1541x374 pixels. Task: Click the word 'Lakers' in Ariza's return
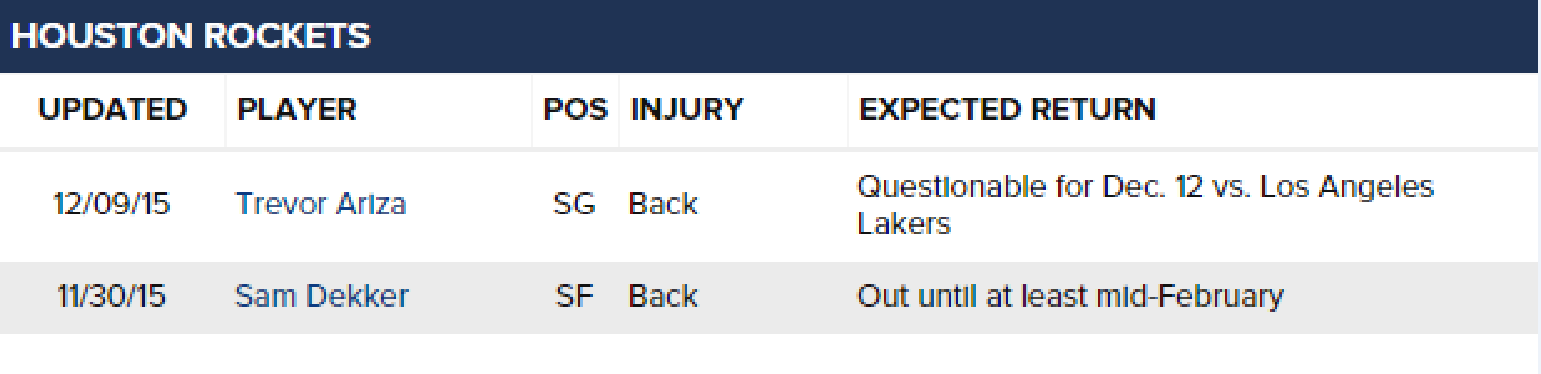(904, 223)
